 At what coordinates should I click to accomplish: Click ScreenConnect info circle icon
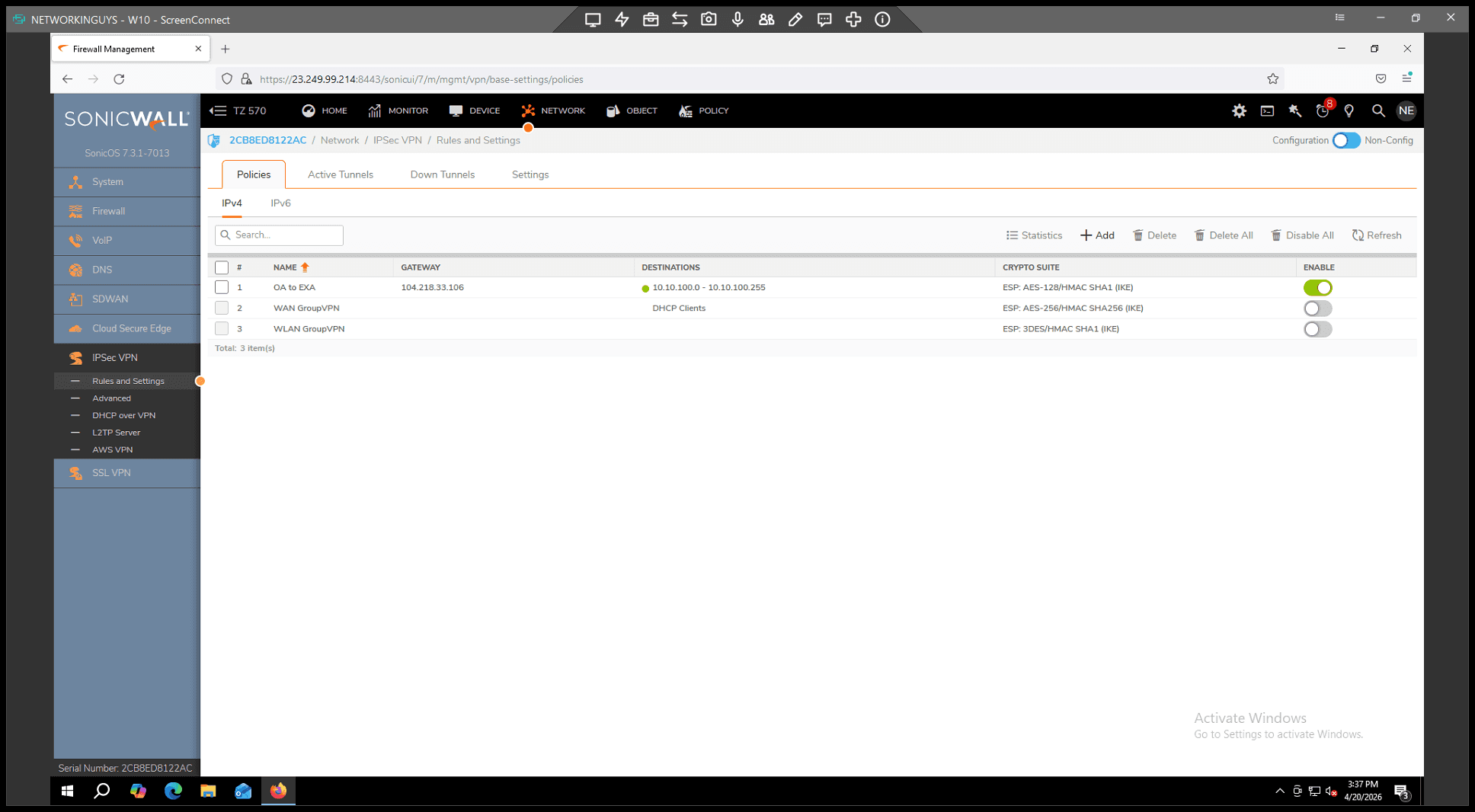(x=882, y=19)
